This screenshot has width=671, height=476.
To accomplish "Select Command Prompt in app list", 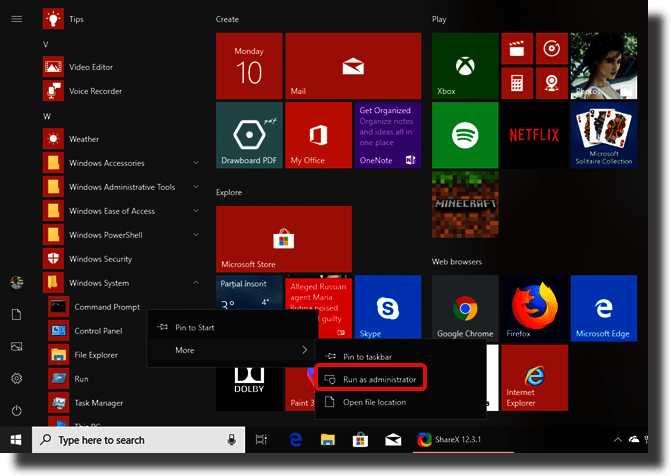I will pyautogui.click(x=95, y=307).
